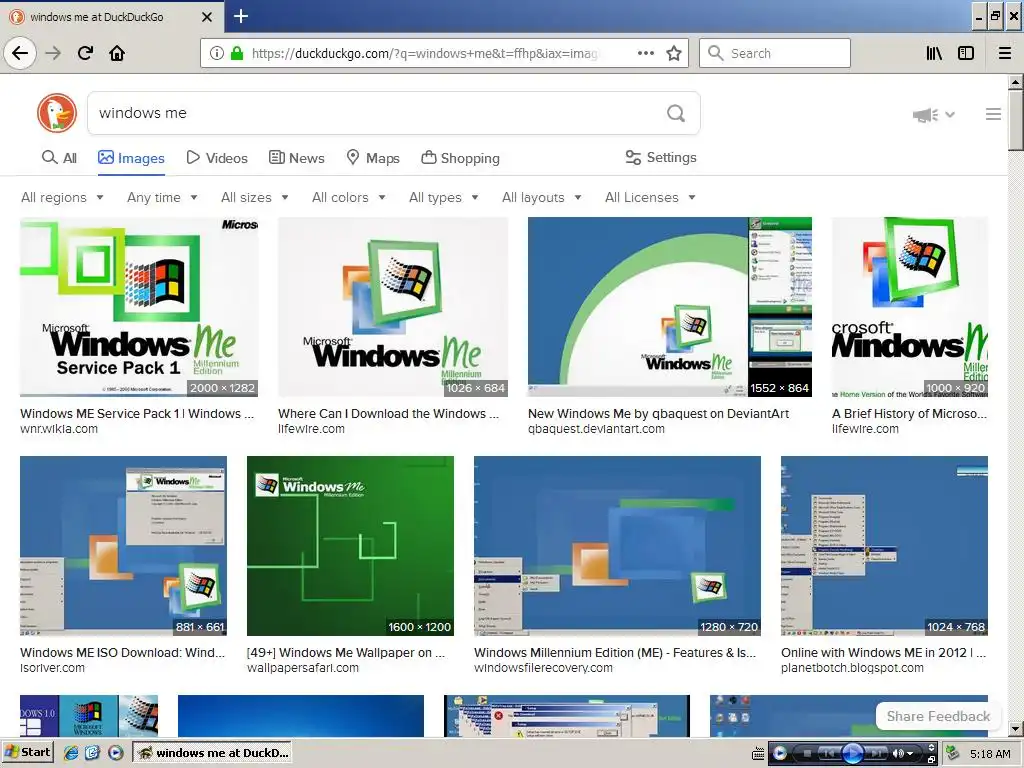The image size is (1024, 768).
Task: Expand the All colors filter
Action: tap(349, 197)
